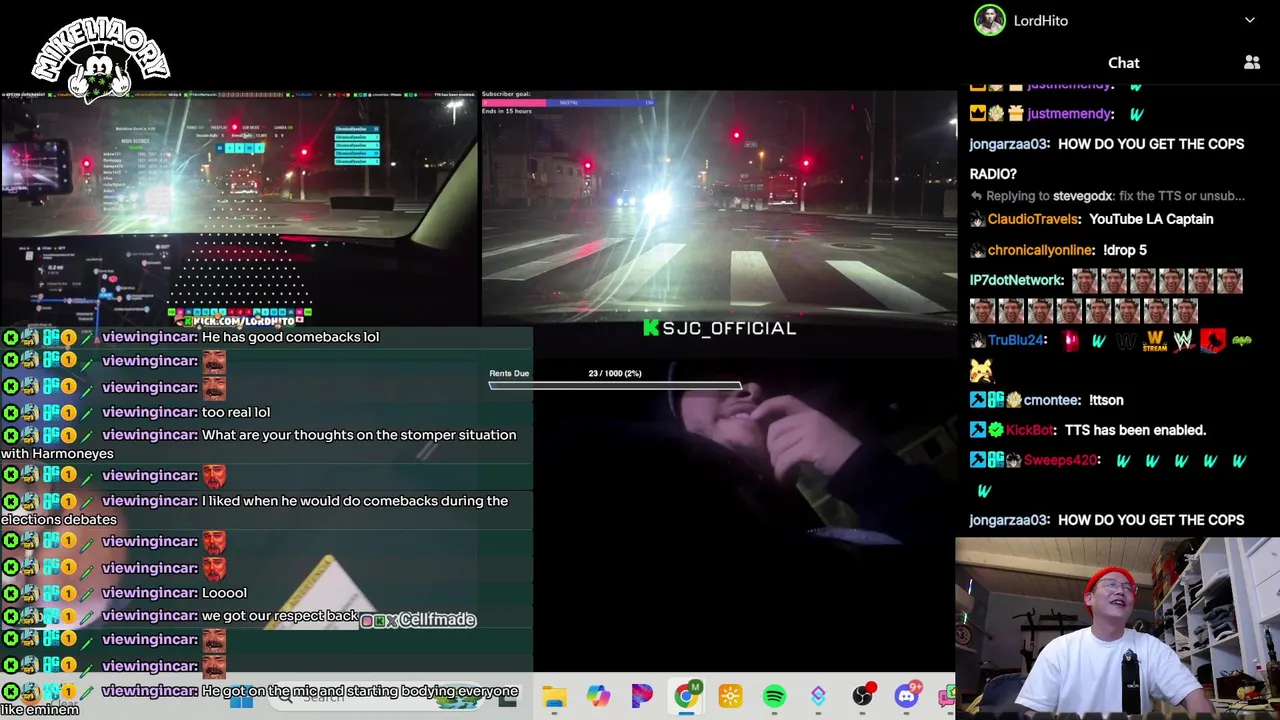Click the first face emote after IP7dotNetwork
The image size is (1280, 720).
[x=1084, y=281]
